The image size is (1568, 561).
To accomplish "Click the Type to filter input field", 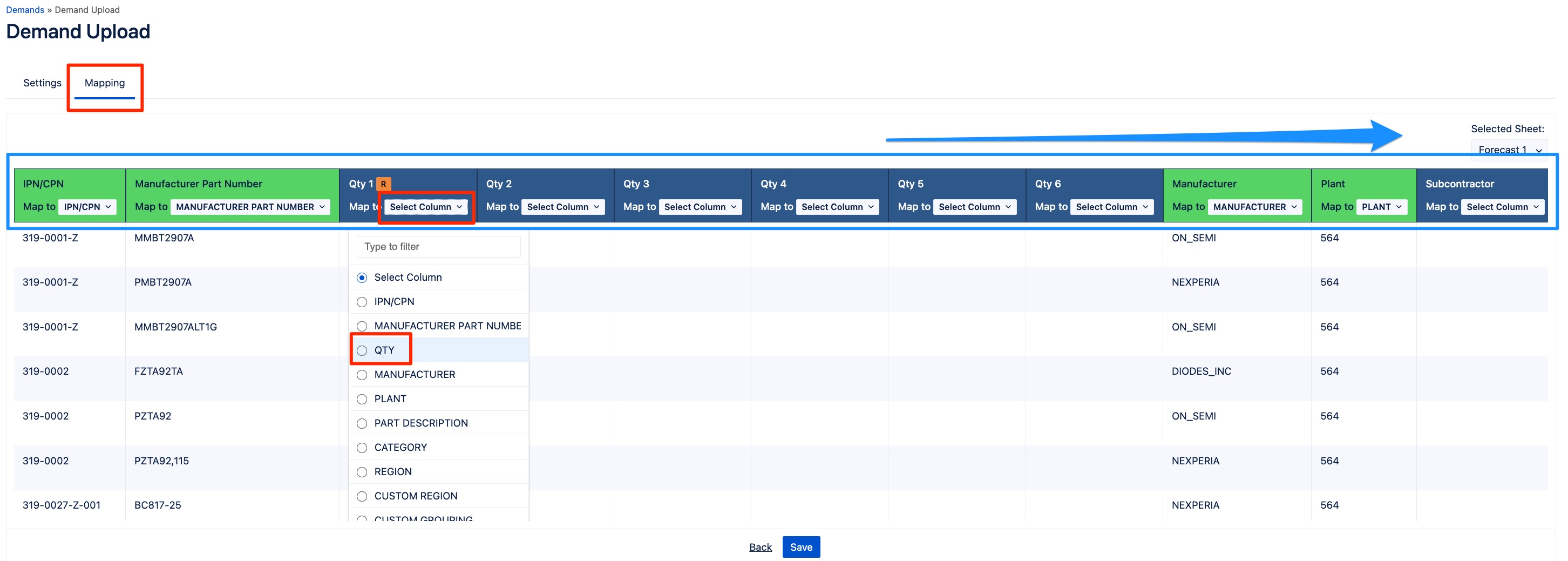I will [438, 247].
